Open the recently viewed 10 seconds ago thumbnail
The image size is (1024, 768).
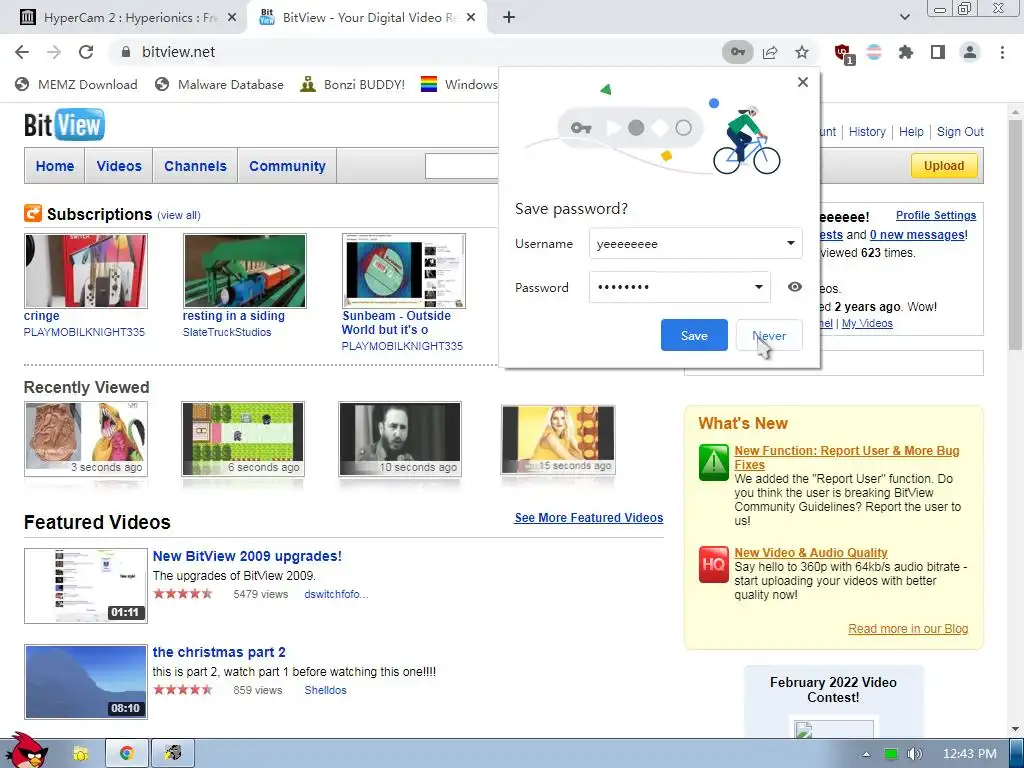400,439
